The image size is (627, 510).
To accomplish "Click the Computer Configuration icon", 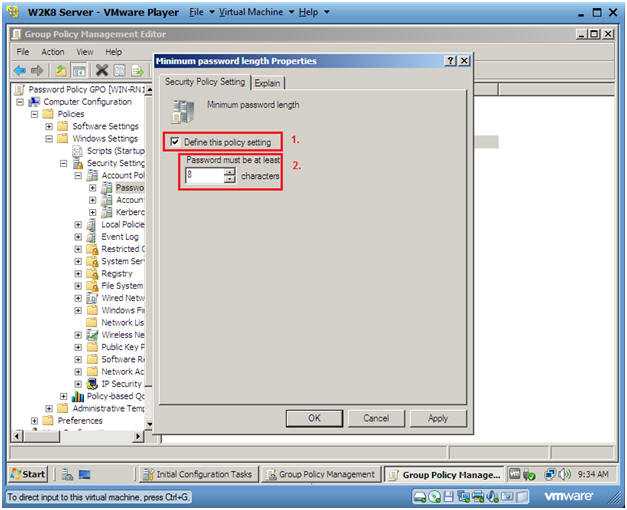I will pyautogui.click(x=34, y=102).
